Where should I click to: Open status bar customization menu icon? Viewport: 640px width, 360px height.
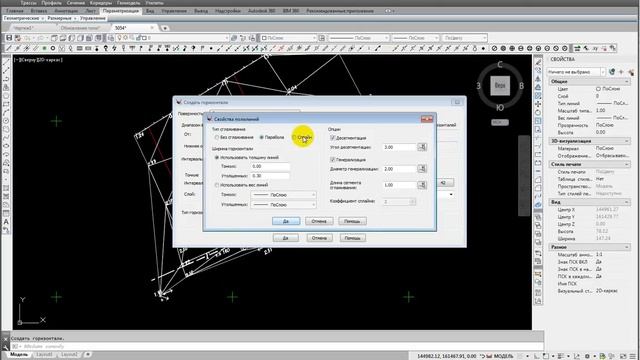coord(633,356)
